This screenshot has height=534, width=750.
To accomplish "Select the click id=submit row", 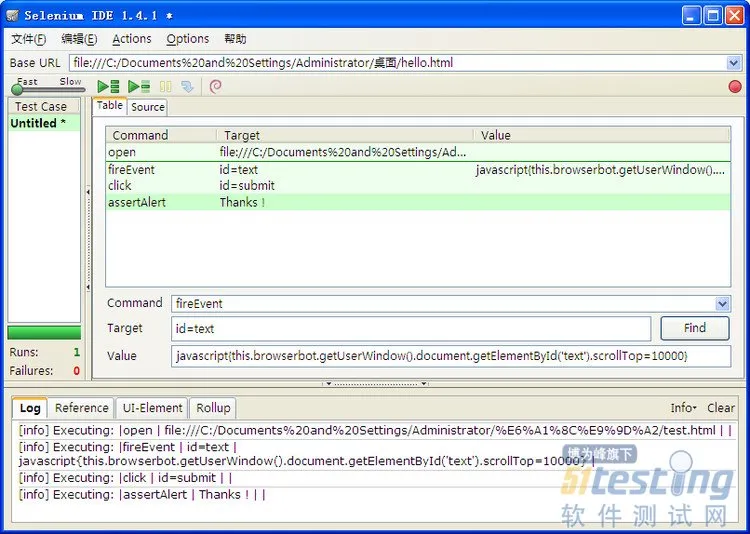I will [x=418, y=186].
